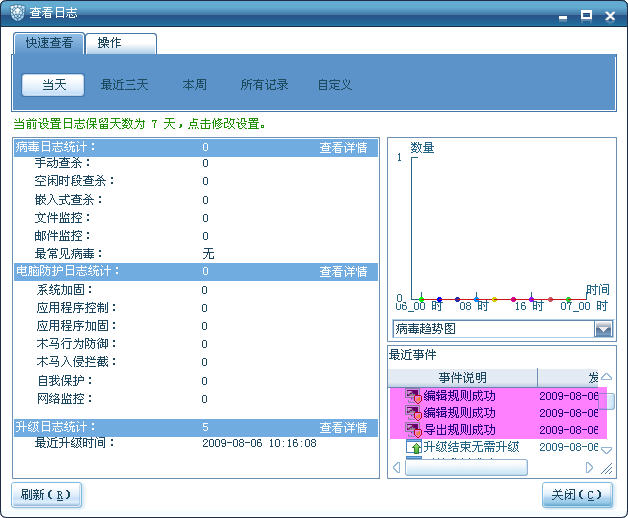Open 查看详情 for 电脑防护日志统计
Screen dimensions: 628x518
pyautogui.click(x=343, y=272)
